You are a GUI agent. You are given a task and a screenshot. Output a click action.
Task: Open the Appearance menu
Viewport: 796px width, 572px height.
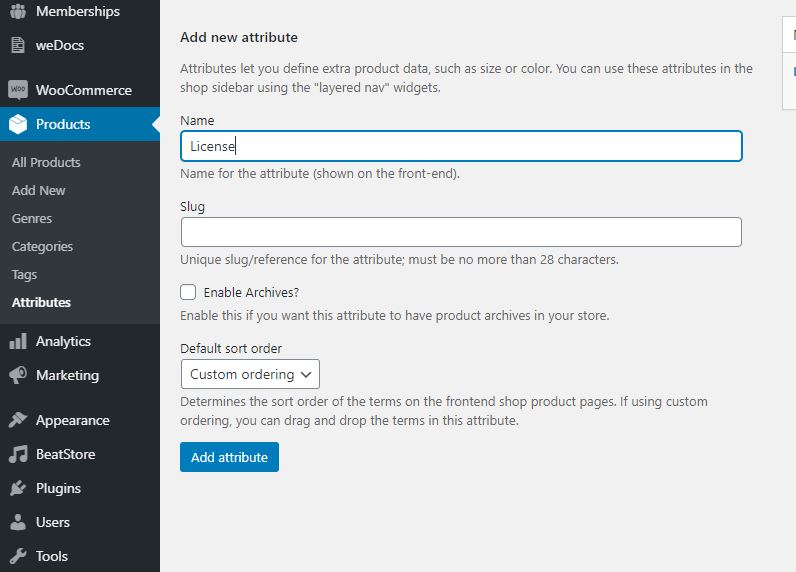pyautogui.click(x=80, y=420)
